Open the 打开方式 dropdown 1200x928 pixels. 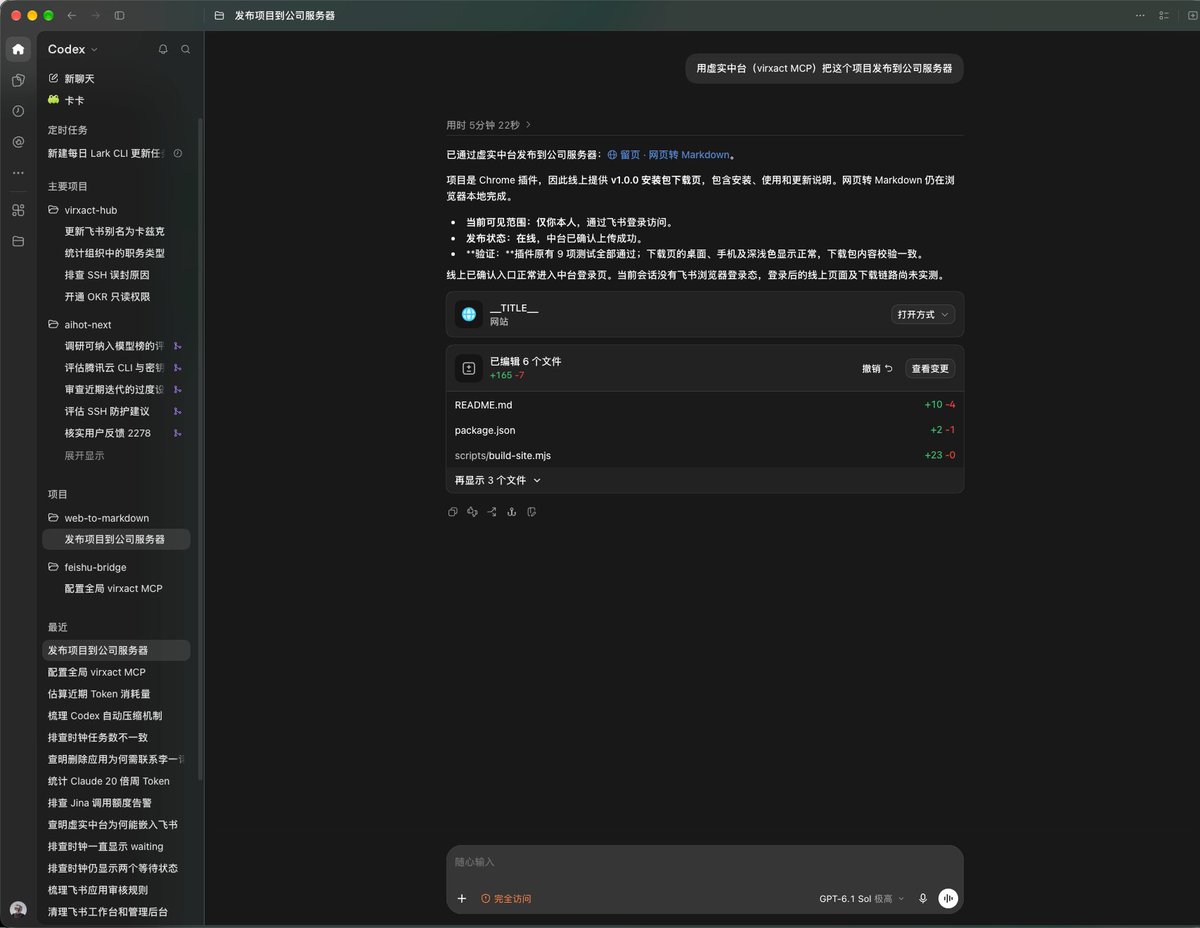pos(923,314)
